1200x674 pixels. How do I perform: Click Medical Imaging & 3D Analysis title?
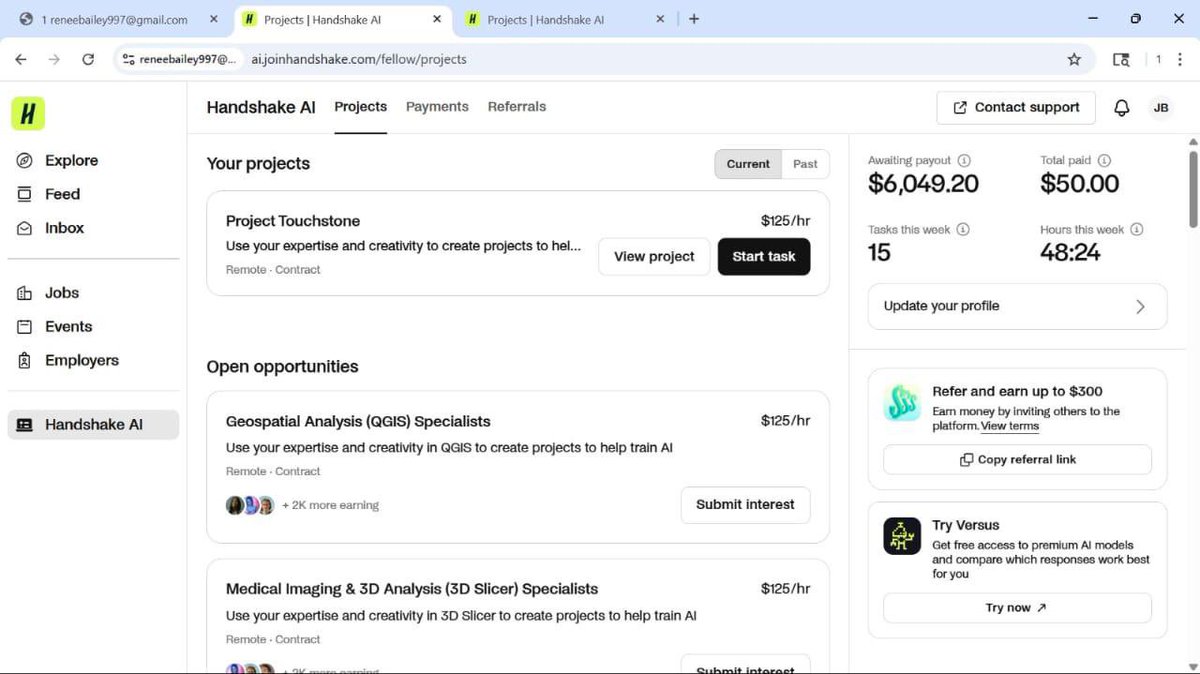click(x=412, y=590)
